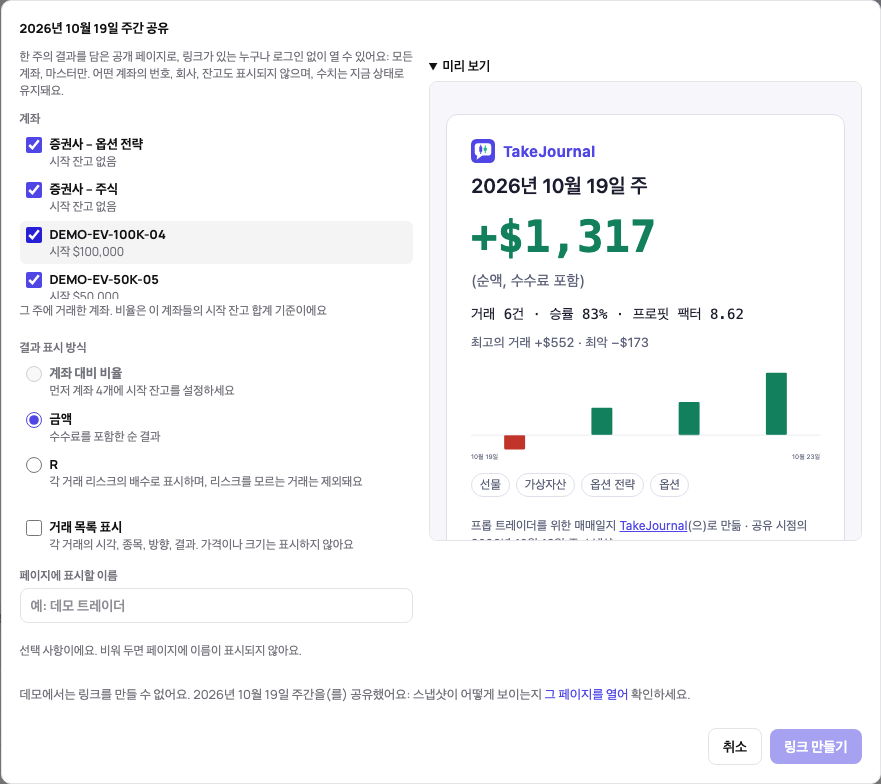Click the 10월 23일 chart axis label

point(806,457)
